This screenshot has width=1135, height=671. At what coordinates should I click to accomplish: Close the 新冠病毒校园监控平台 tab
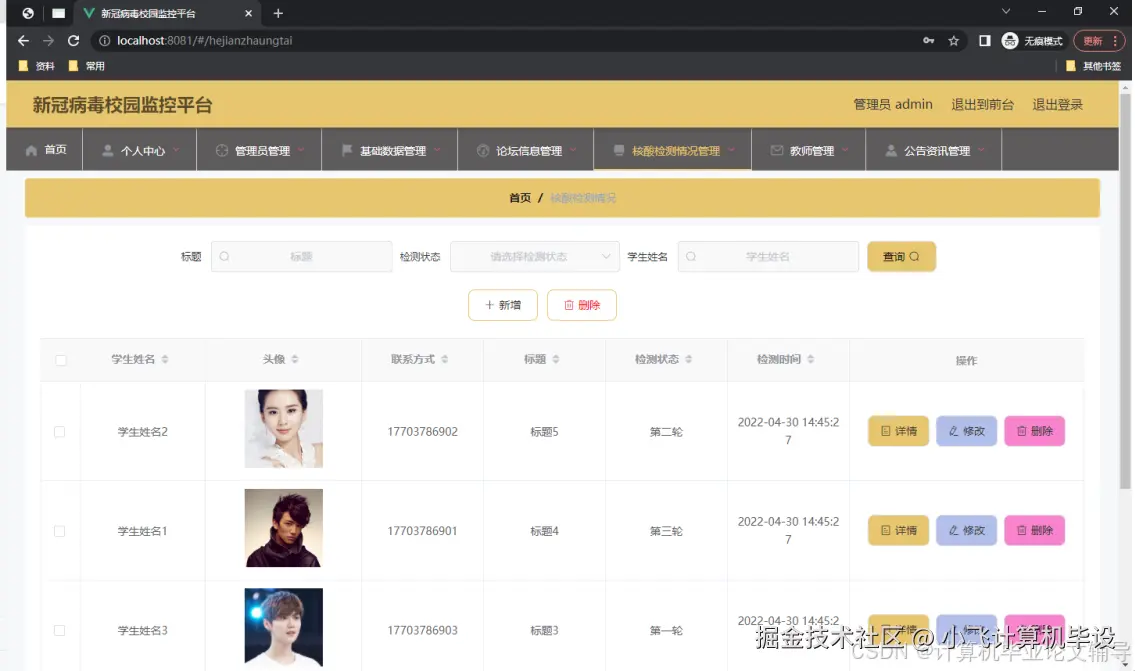coord(248,13)
